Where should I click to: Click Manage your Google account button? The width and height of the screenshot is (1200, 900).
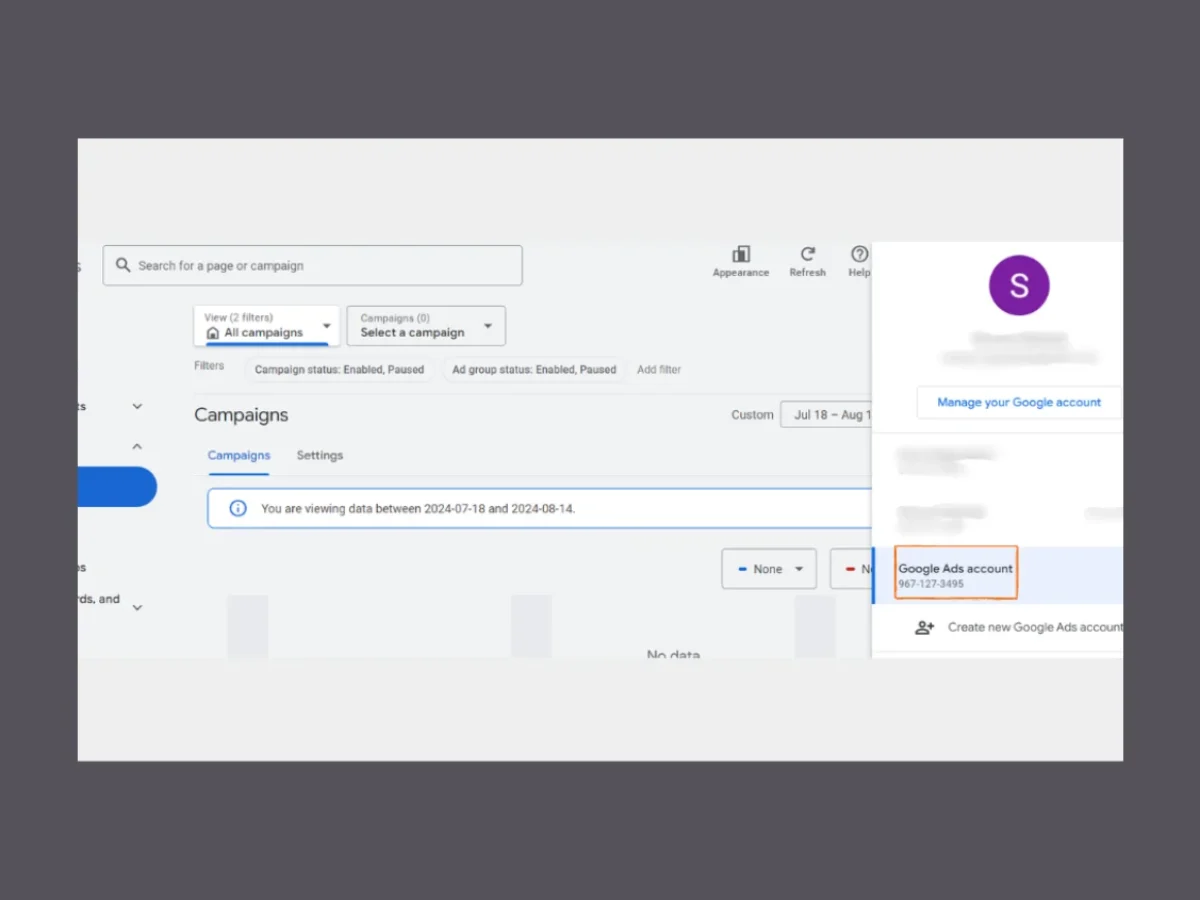coord(1018,402)
